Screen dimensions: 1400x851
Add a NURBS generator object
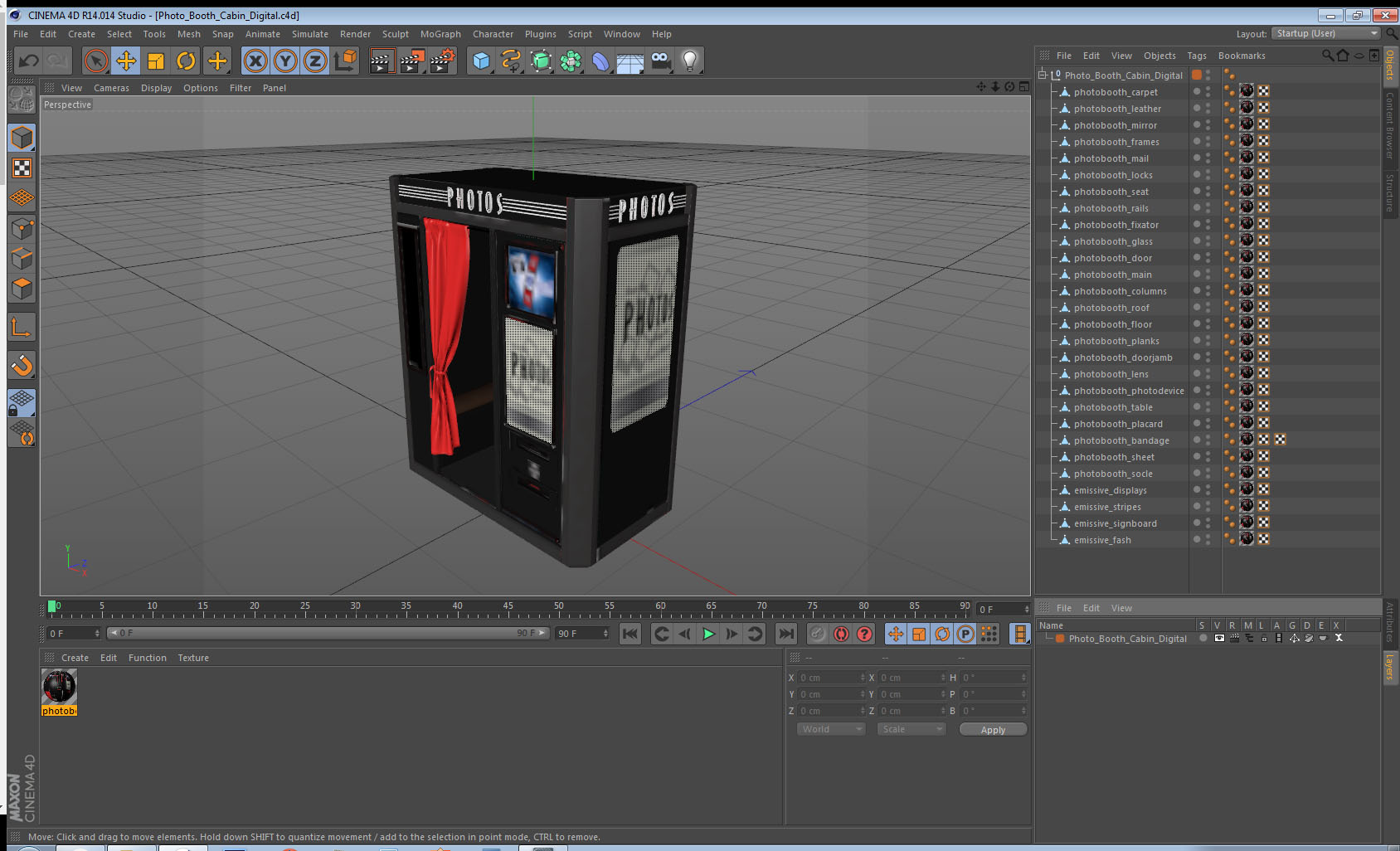point(541,61)
